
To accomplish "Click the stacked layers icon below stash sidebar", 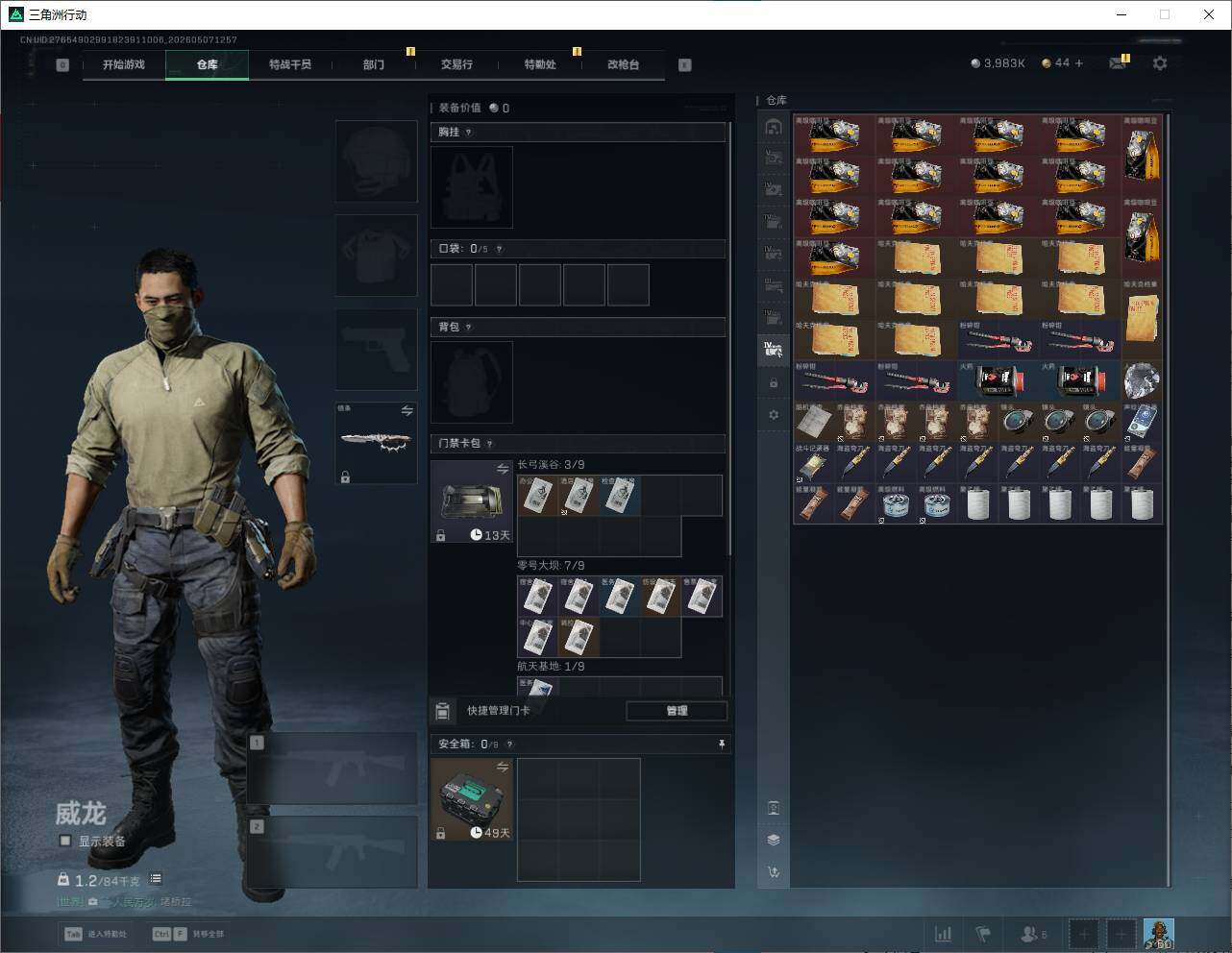I will coord(774,840).
